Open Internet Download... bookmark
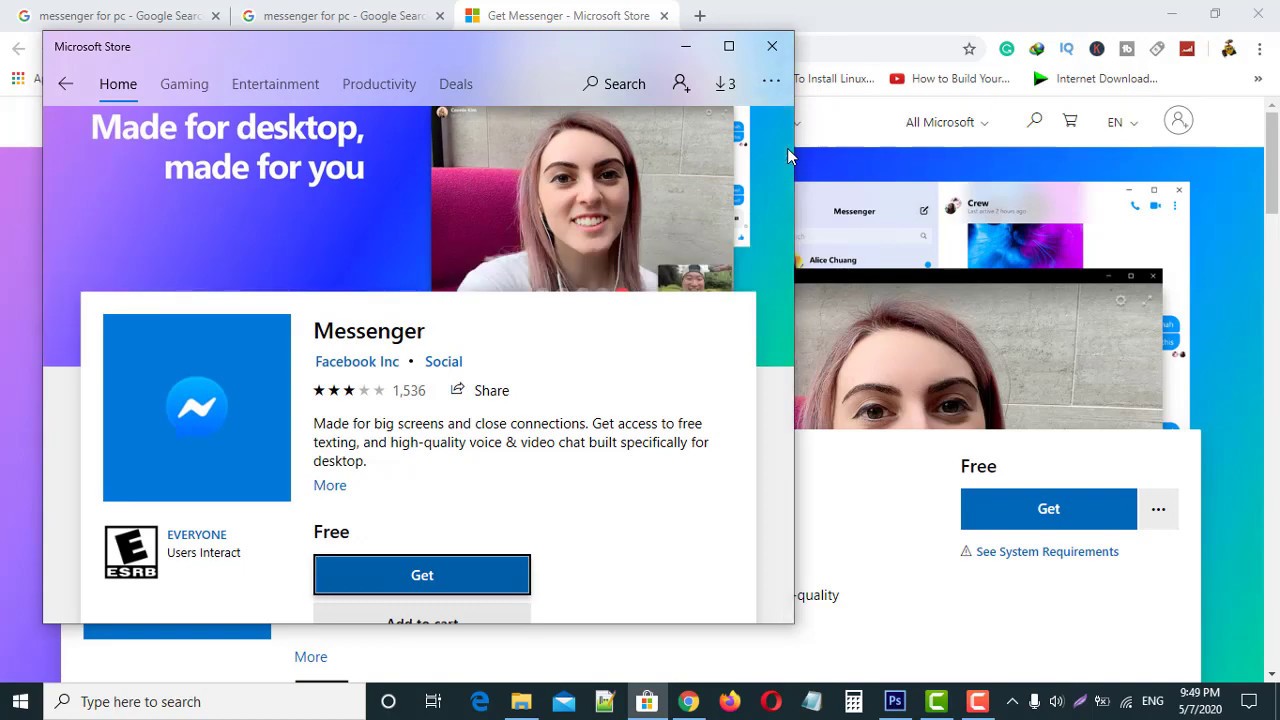This screenshot has width=1280, height=720. (x=1095, y=79)
